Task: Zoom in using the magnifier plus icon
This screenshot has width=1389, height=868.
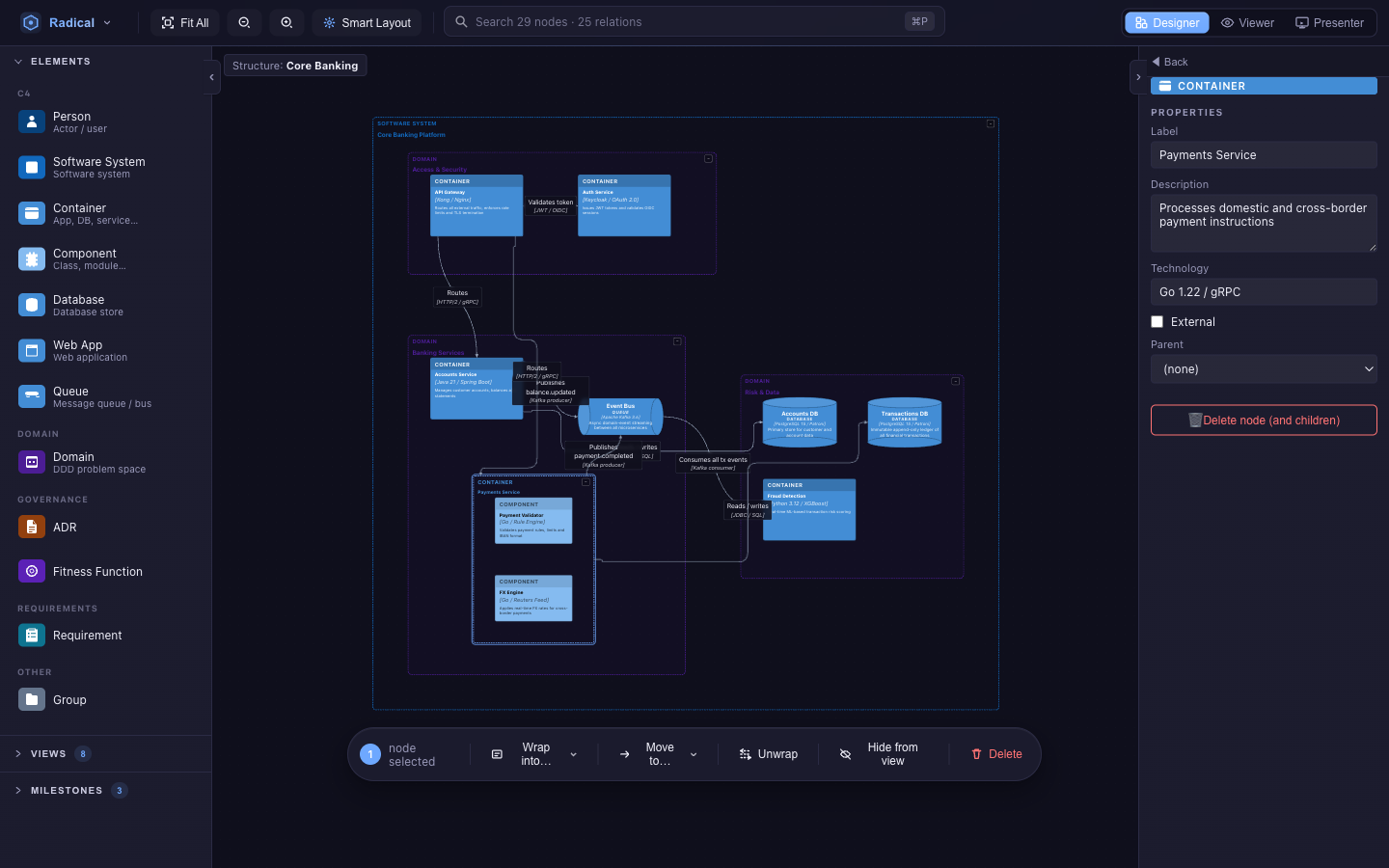Action: pos(286,22)
